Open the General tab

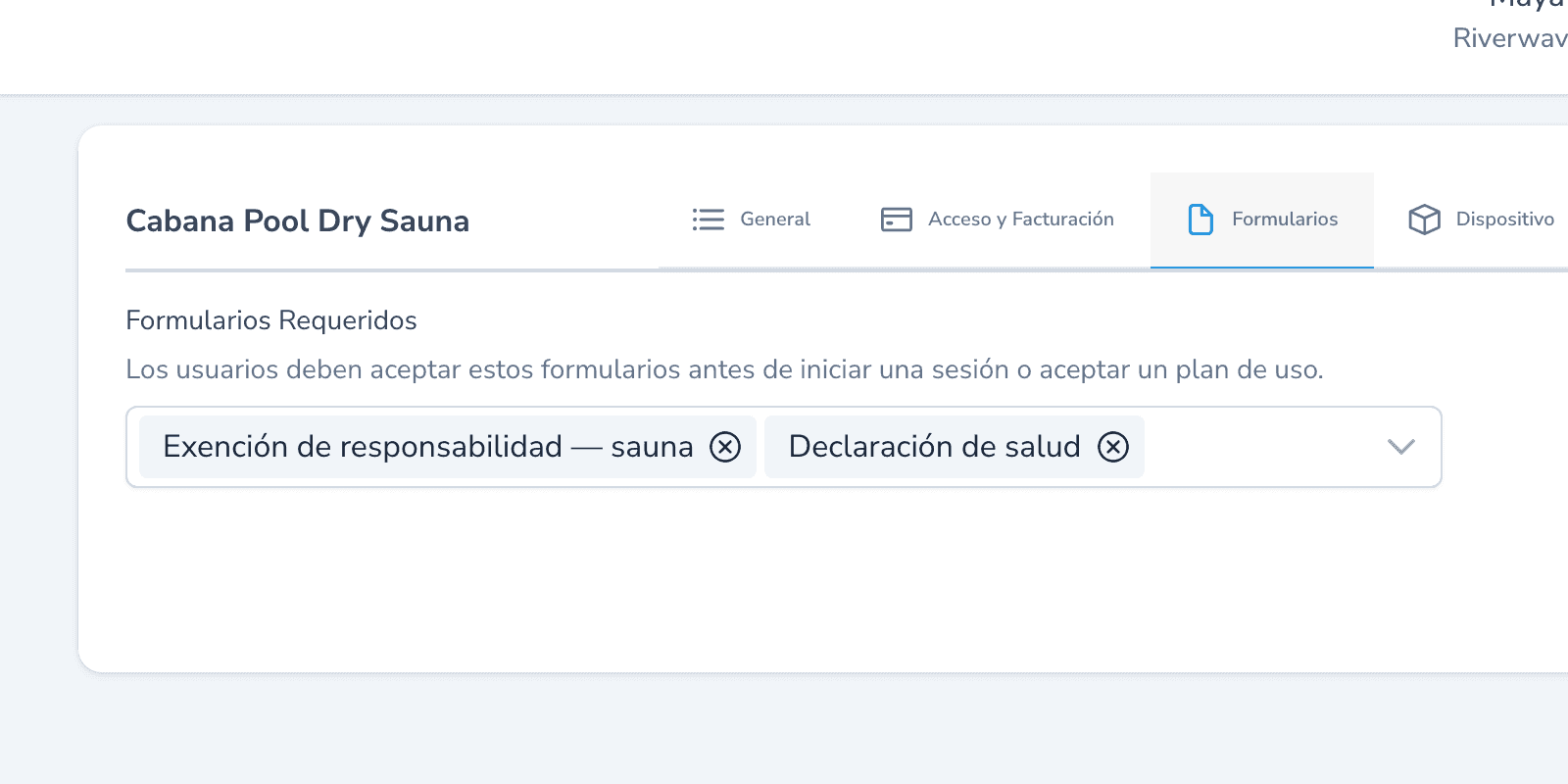coord(751,220)
